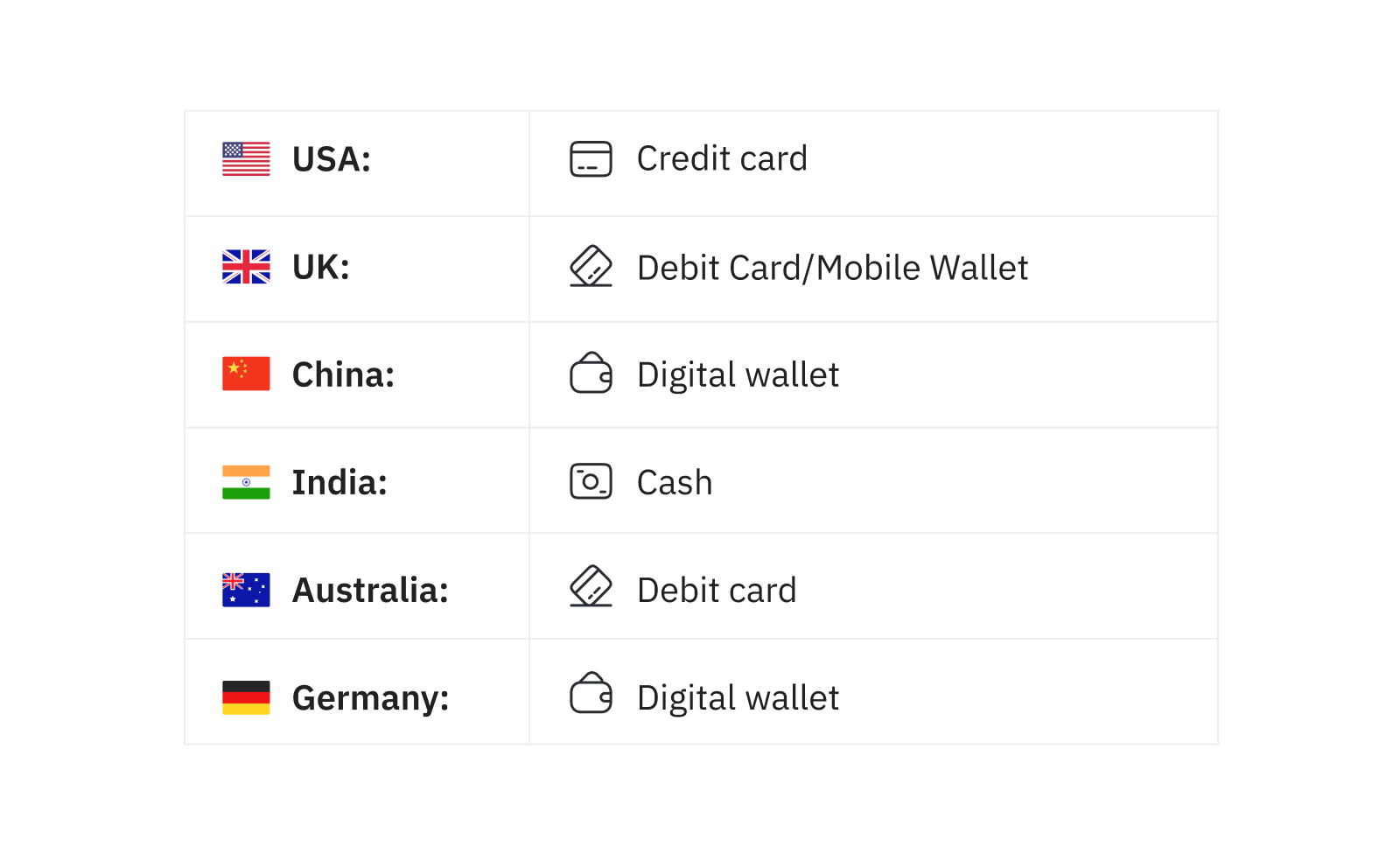The width and height of the screenshot is (1400, 854).
Task: Click the Australia flag icon
Action: pos(246,590)
